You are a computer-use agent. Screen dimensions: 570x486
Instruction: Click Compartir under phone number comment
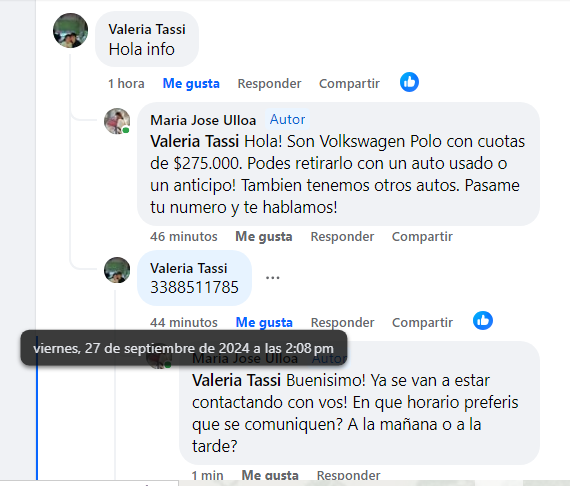(422, 322)
